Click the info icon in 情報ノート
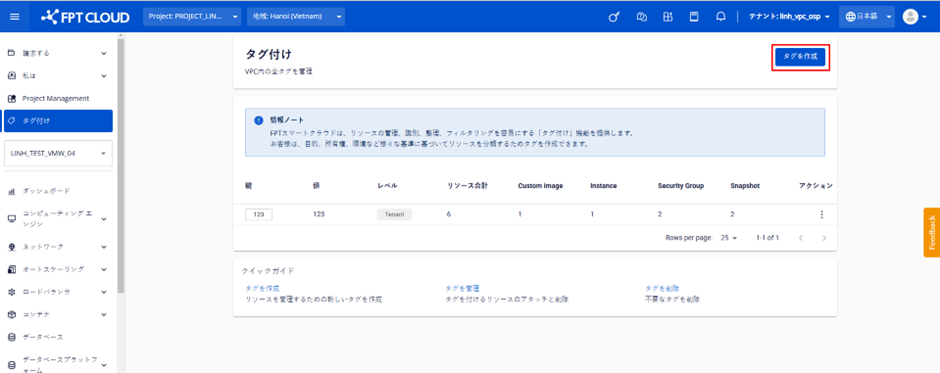The height and width of the screenshot is (373, 940). tap(258, 120)
